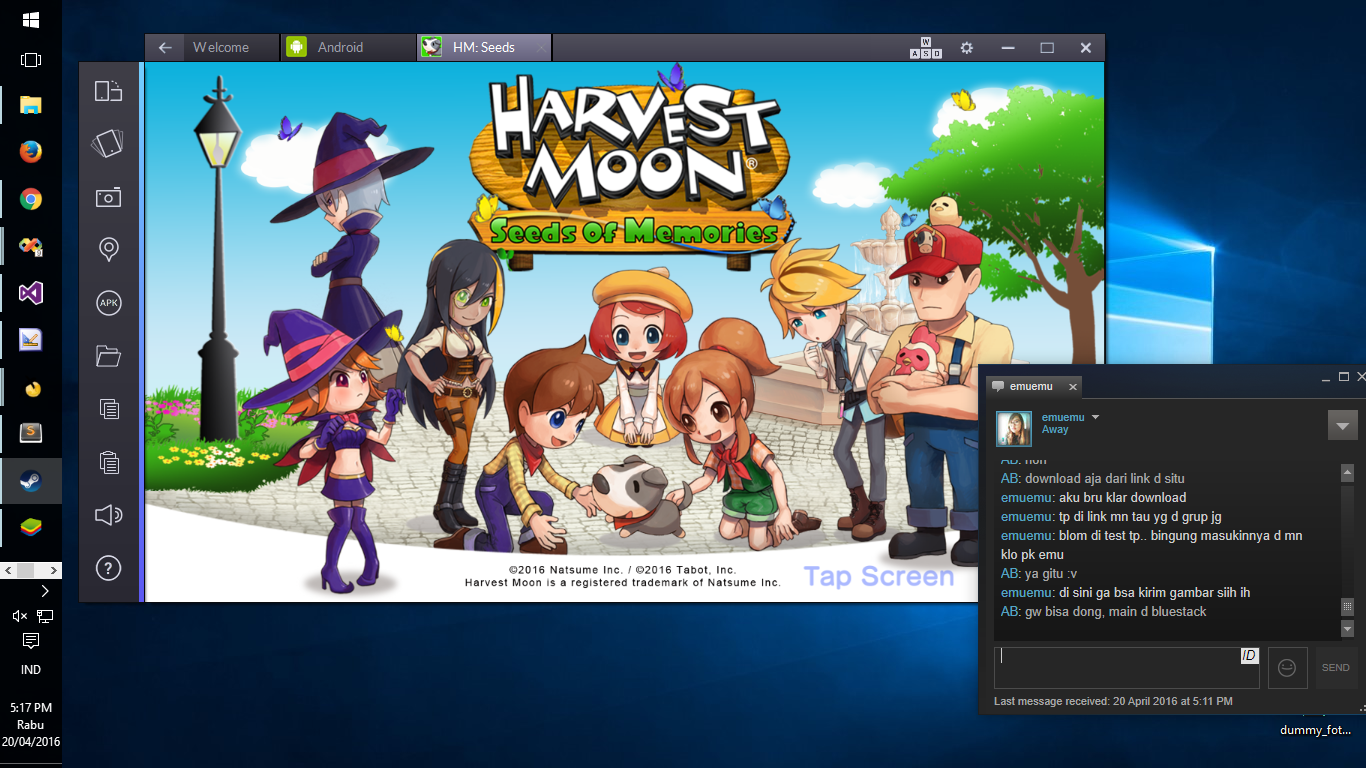Click the text 'AB: download aja dari link d situ'
This screenshot has height=768, width=1366.
tap(1092, 478)
